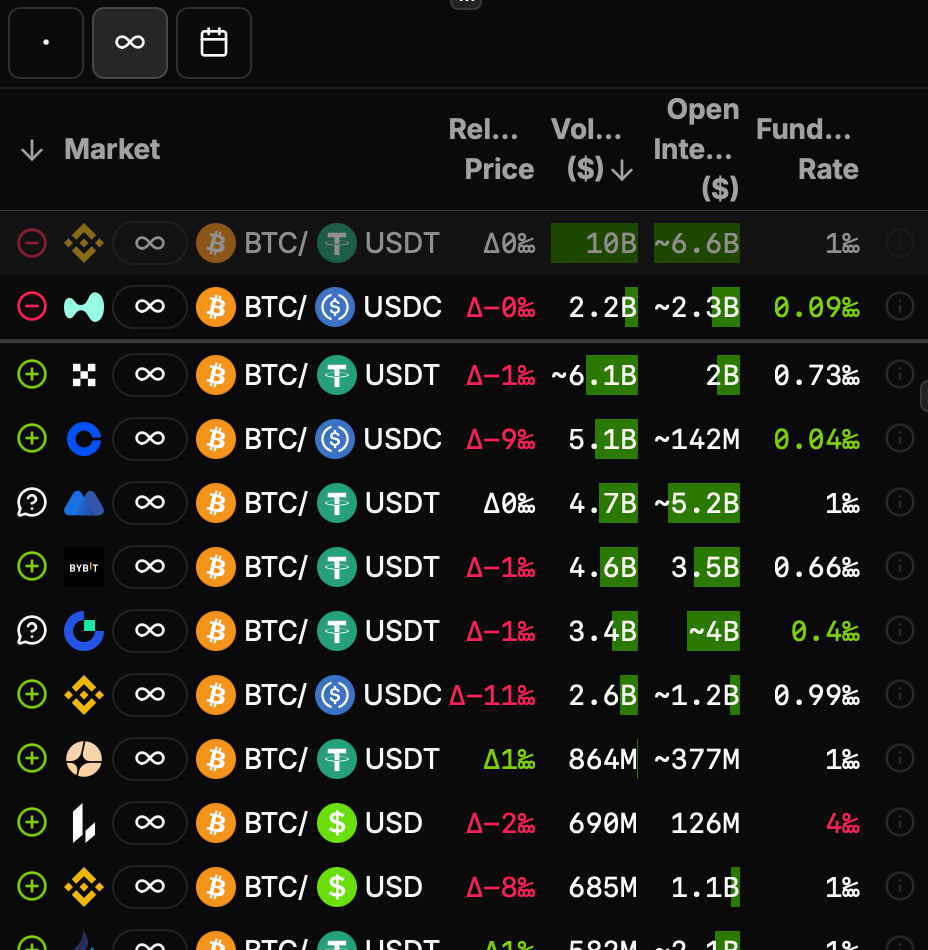Image resolution: width=928 pixels, height=950 pixels.
Task: Click the blue circular exchange logo on 3.4B row
Action: (84, 631)
